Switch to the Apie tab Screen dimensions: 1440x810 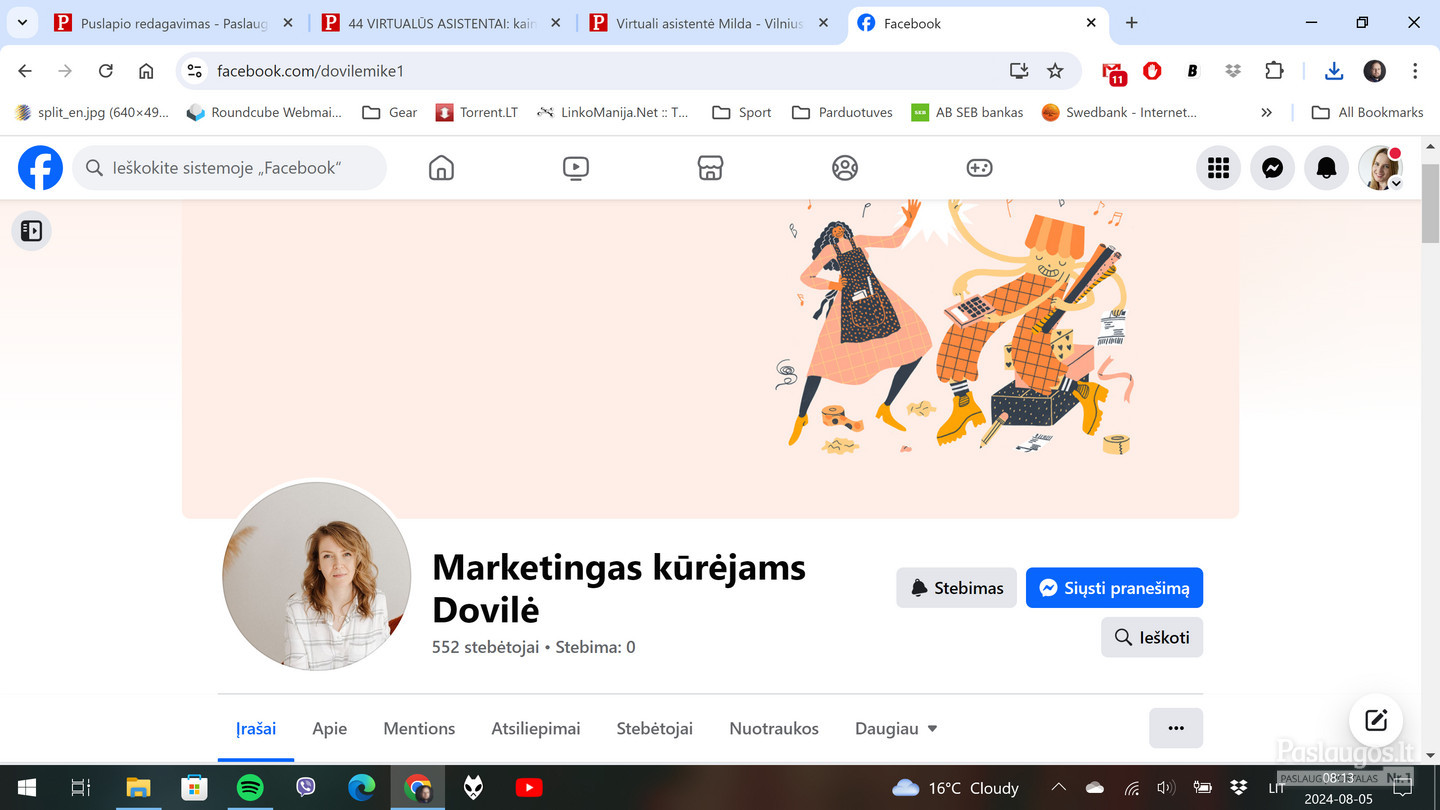(329, 729)
